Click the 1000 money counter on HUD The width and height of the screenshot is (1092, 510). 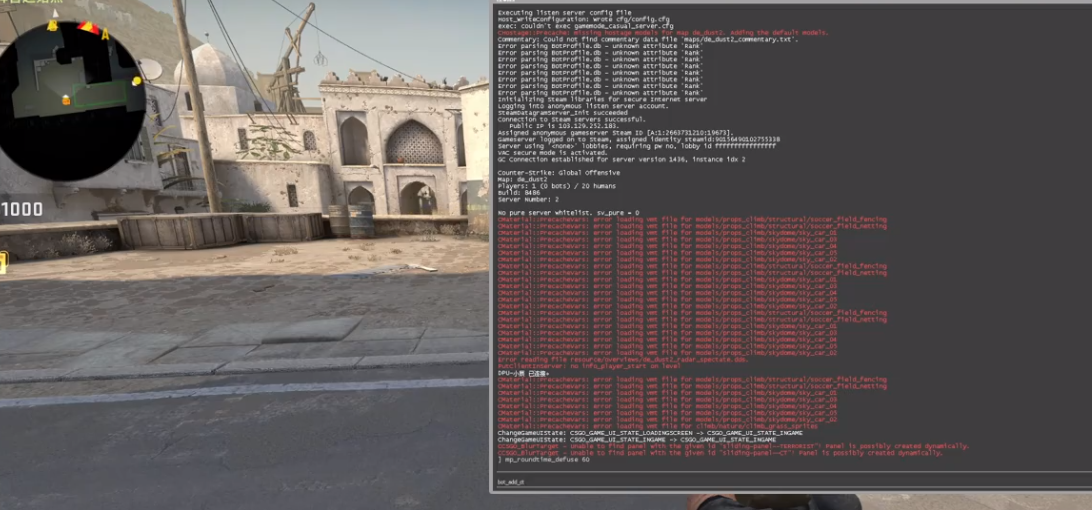(x=22, y=209)
